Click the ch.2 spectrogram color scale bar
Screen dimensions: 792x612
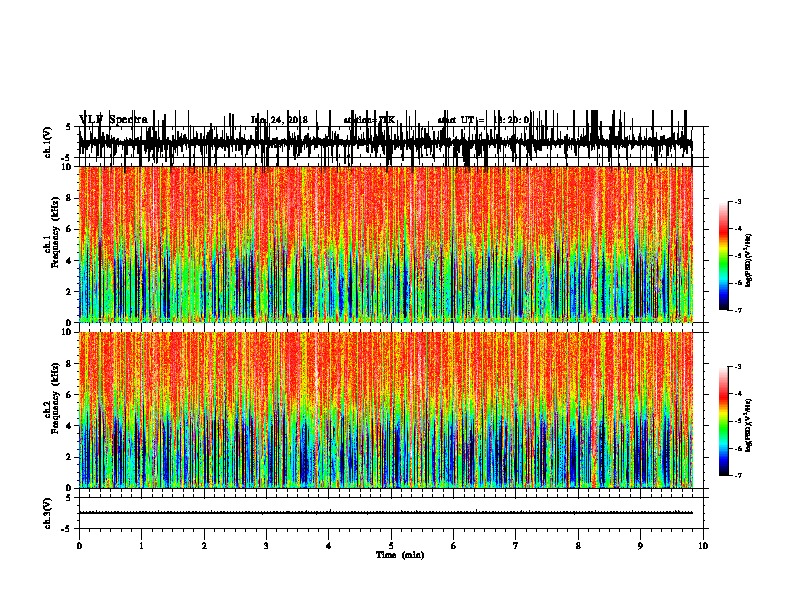click(x=724, y=421)
